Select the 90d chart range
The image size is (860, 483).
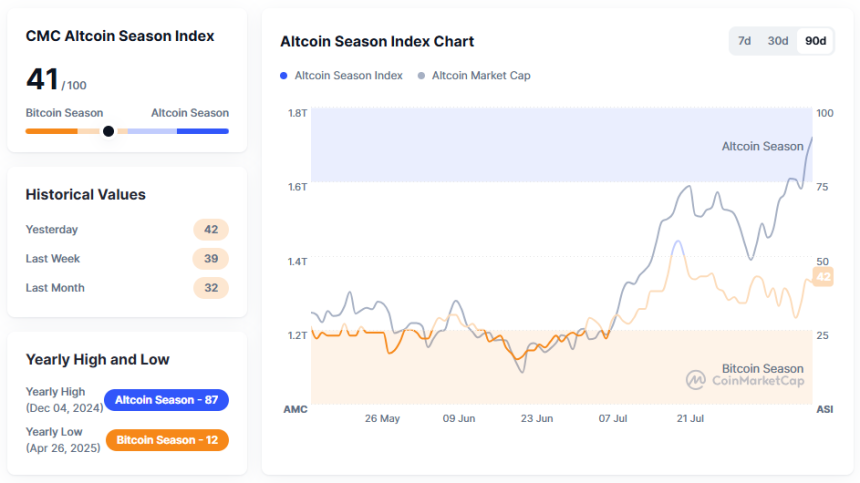815,42
